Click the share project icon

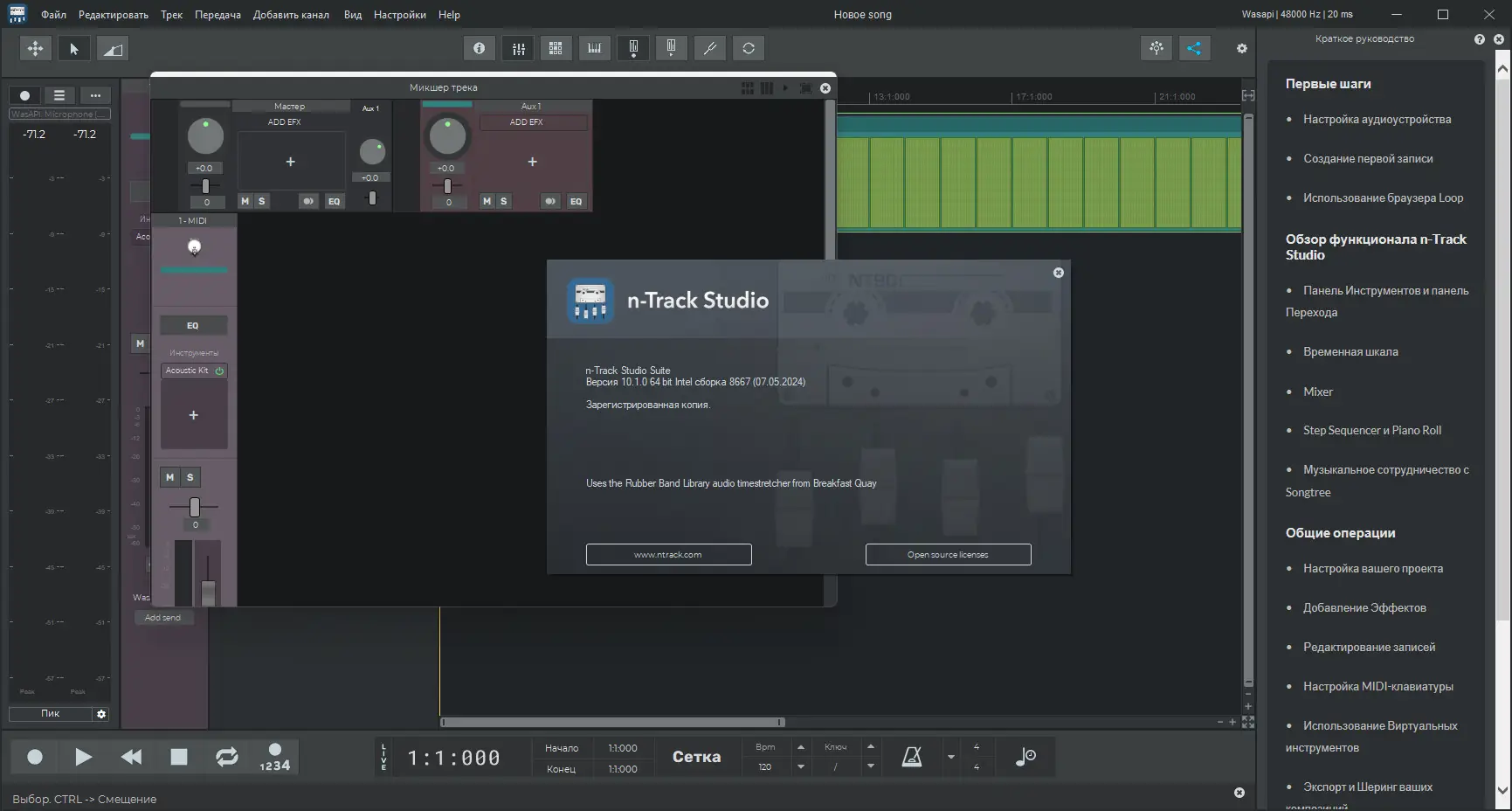(x=1194, y=48)
